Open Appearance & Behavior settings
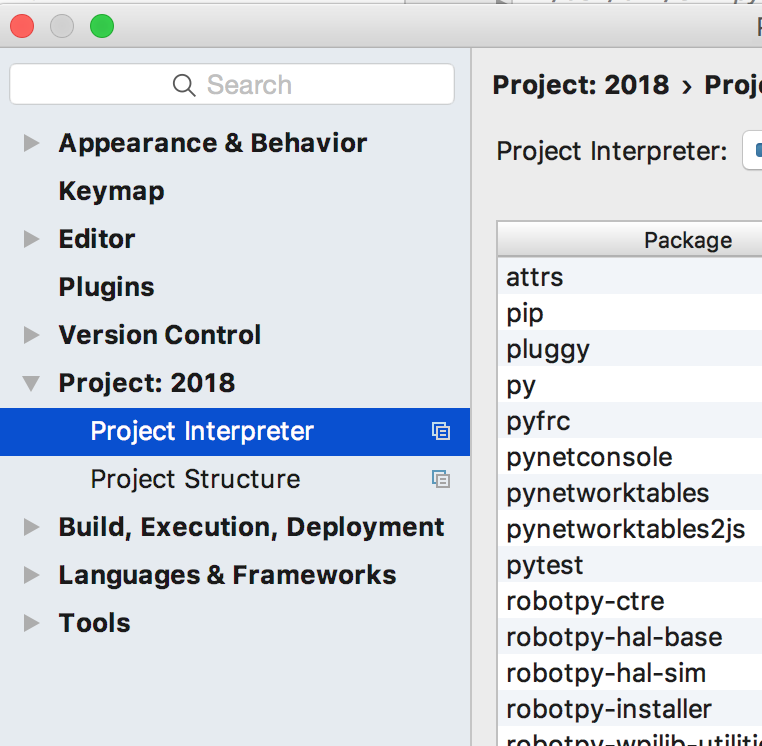Screen dimensions: 762x746 tap(212, 143)
